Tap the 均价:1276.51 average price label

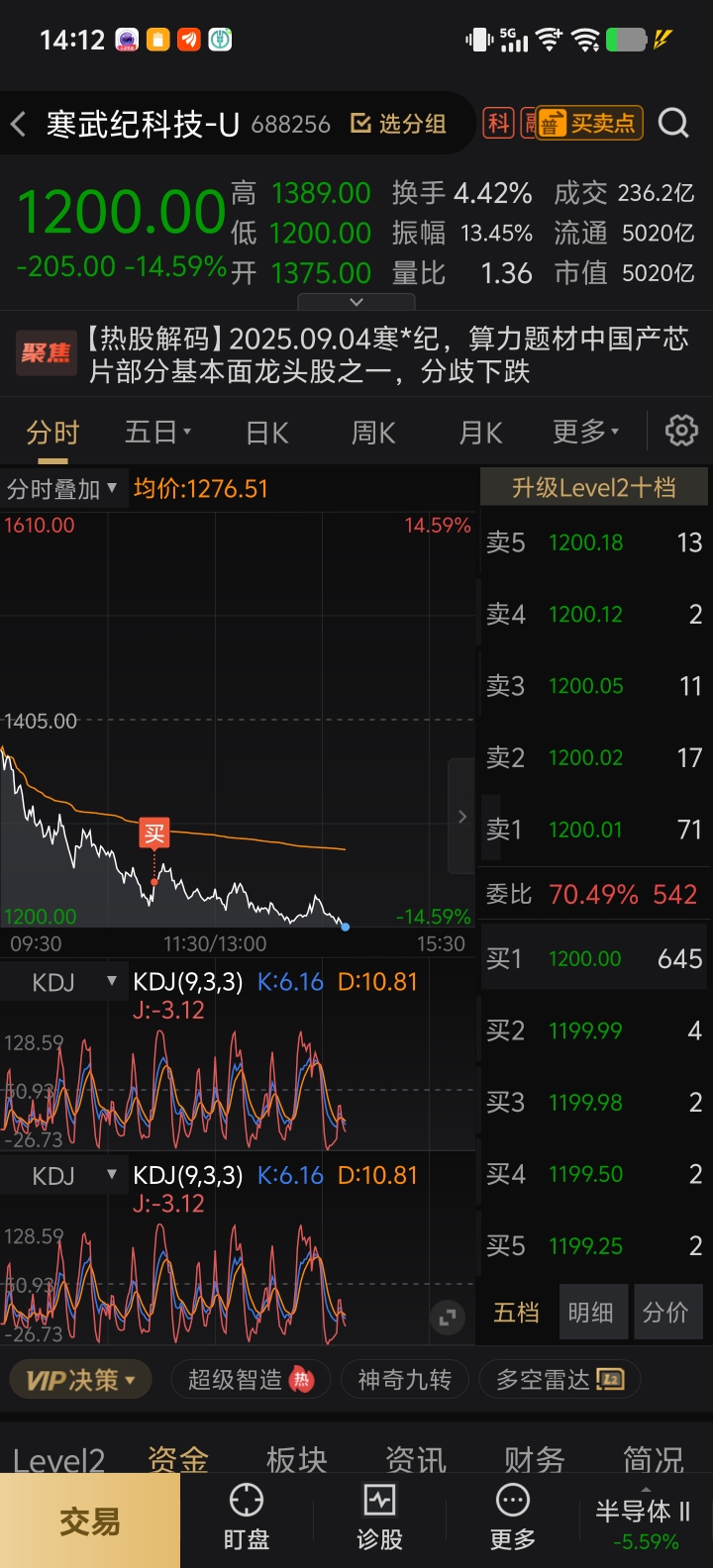coord(201,488)
